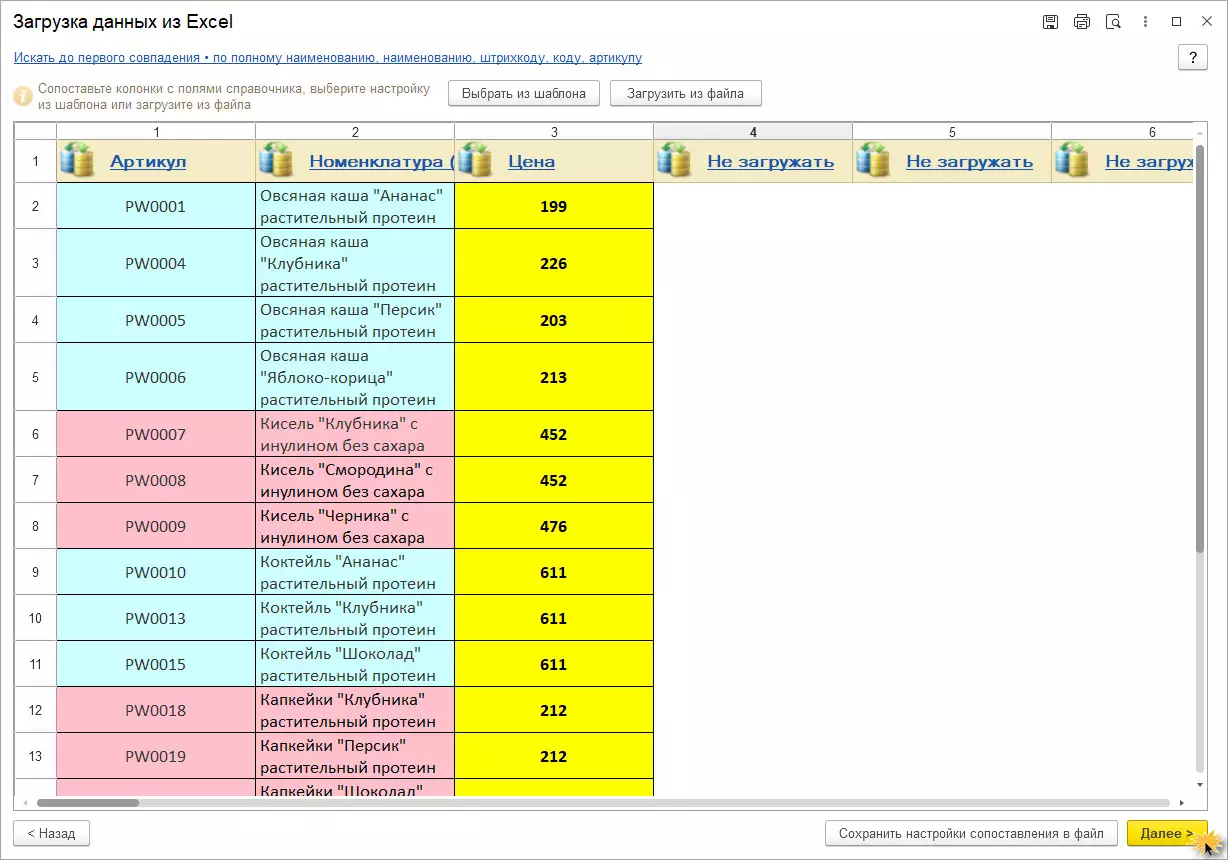Open the Артикул column mapping link
Screen dimensions: 1228x860
148,162
